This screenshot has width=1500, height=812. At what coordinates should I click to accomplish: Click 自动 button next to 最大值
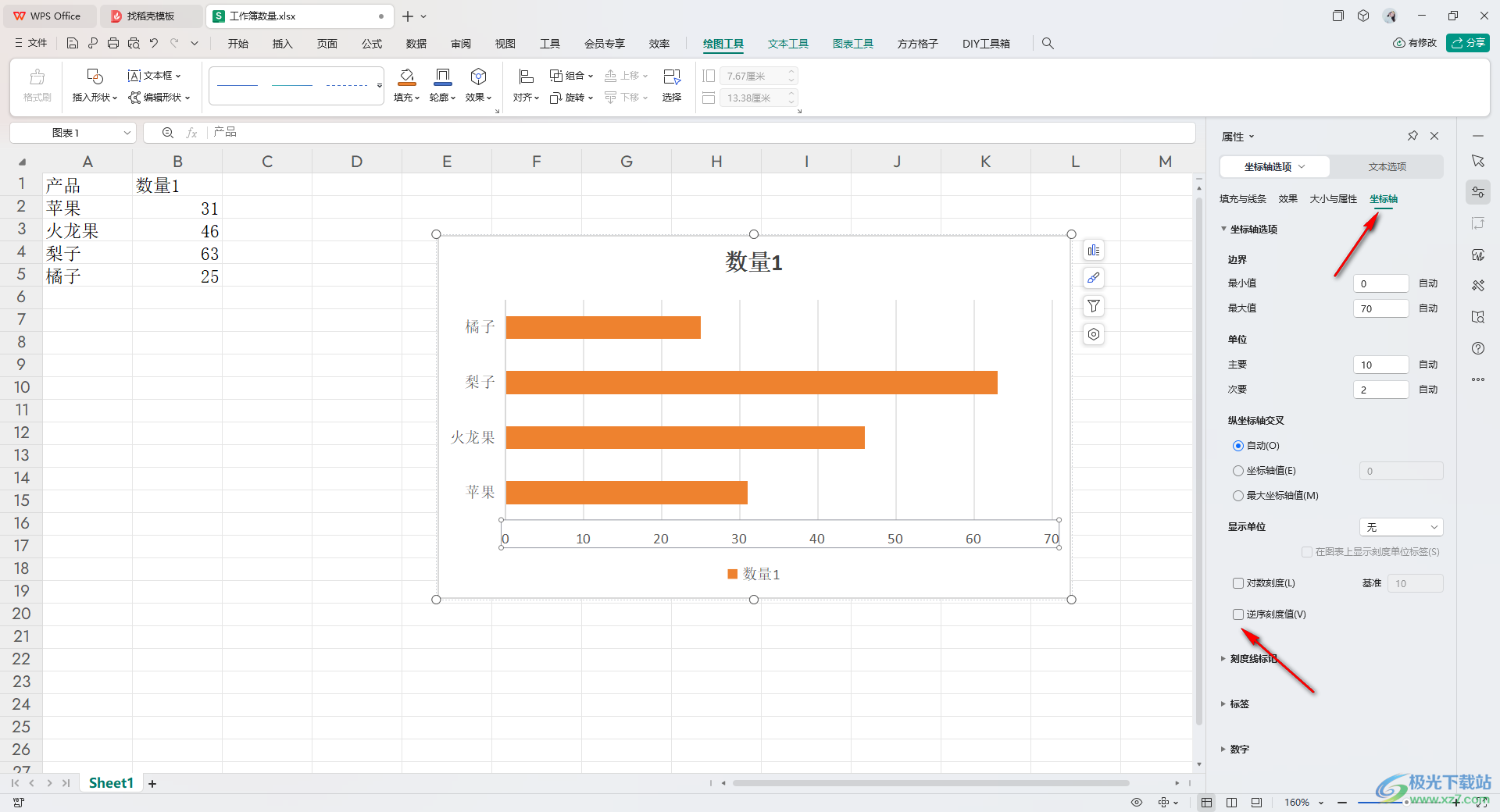1428,308
